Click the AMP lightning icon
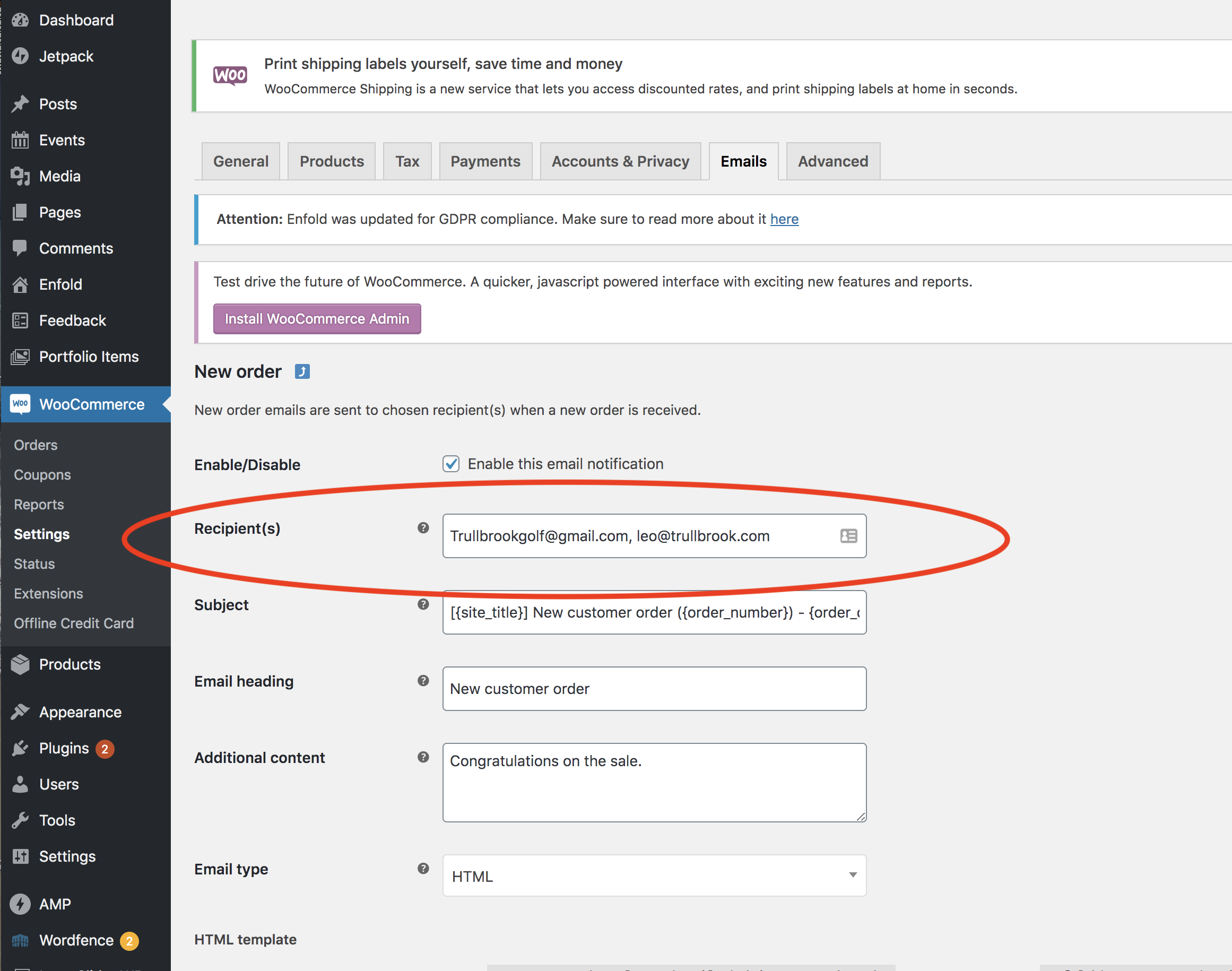This screenshot has height=971, width=1232. [x=20, y=903]
